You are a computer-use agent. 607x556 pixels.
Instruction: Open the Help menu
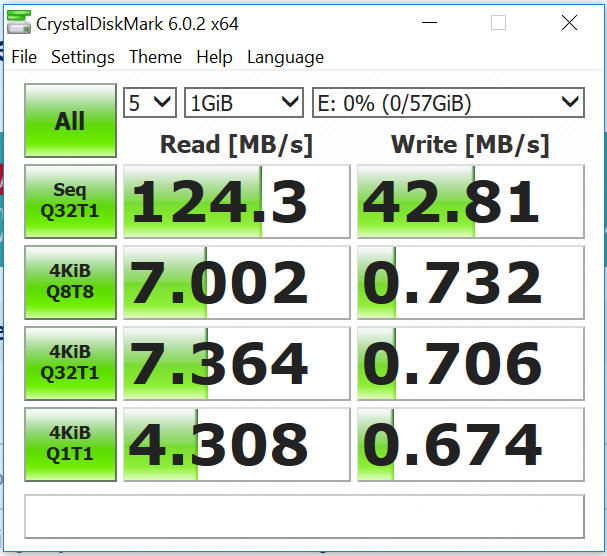pos(214,57)
